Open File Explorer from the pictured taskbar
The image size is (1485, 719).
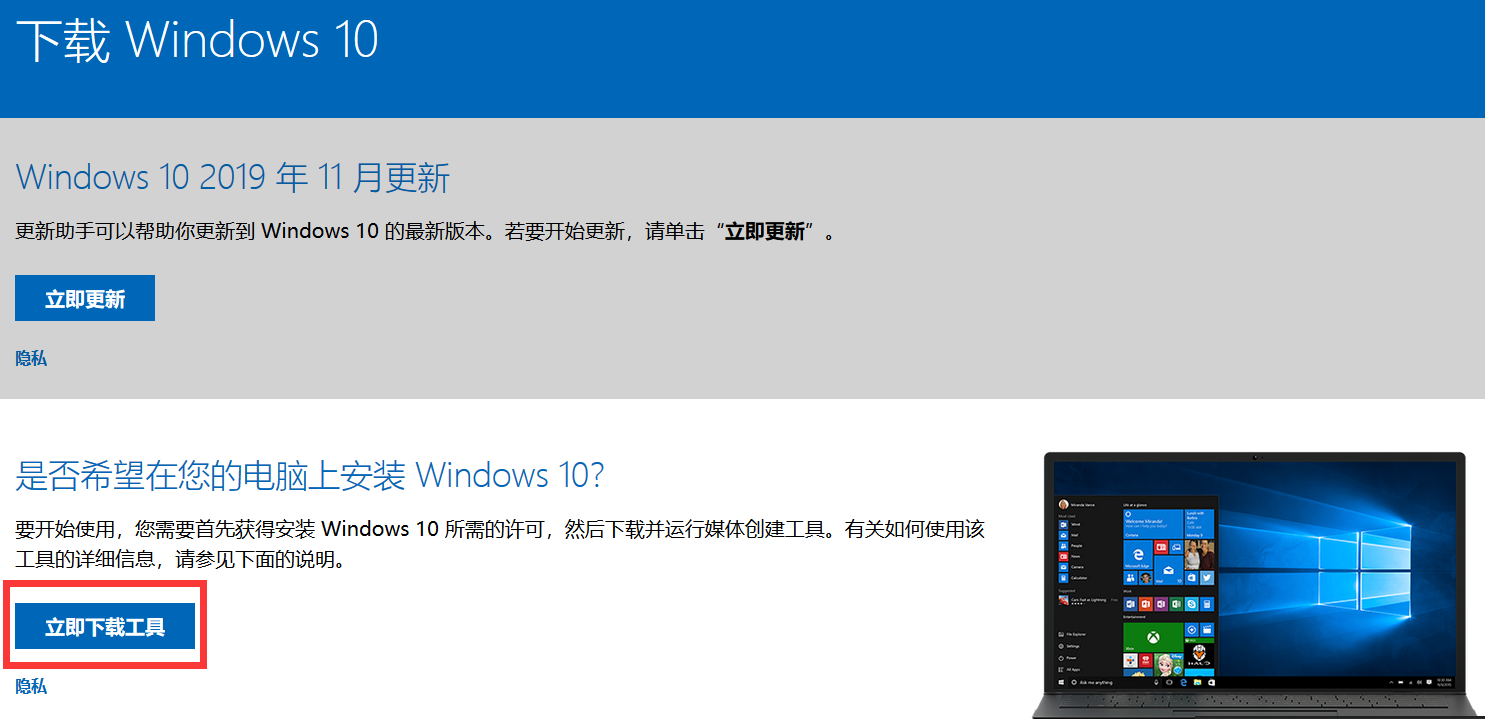click(1197, 682)
